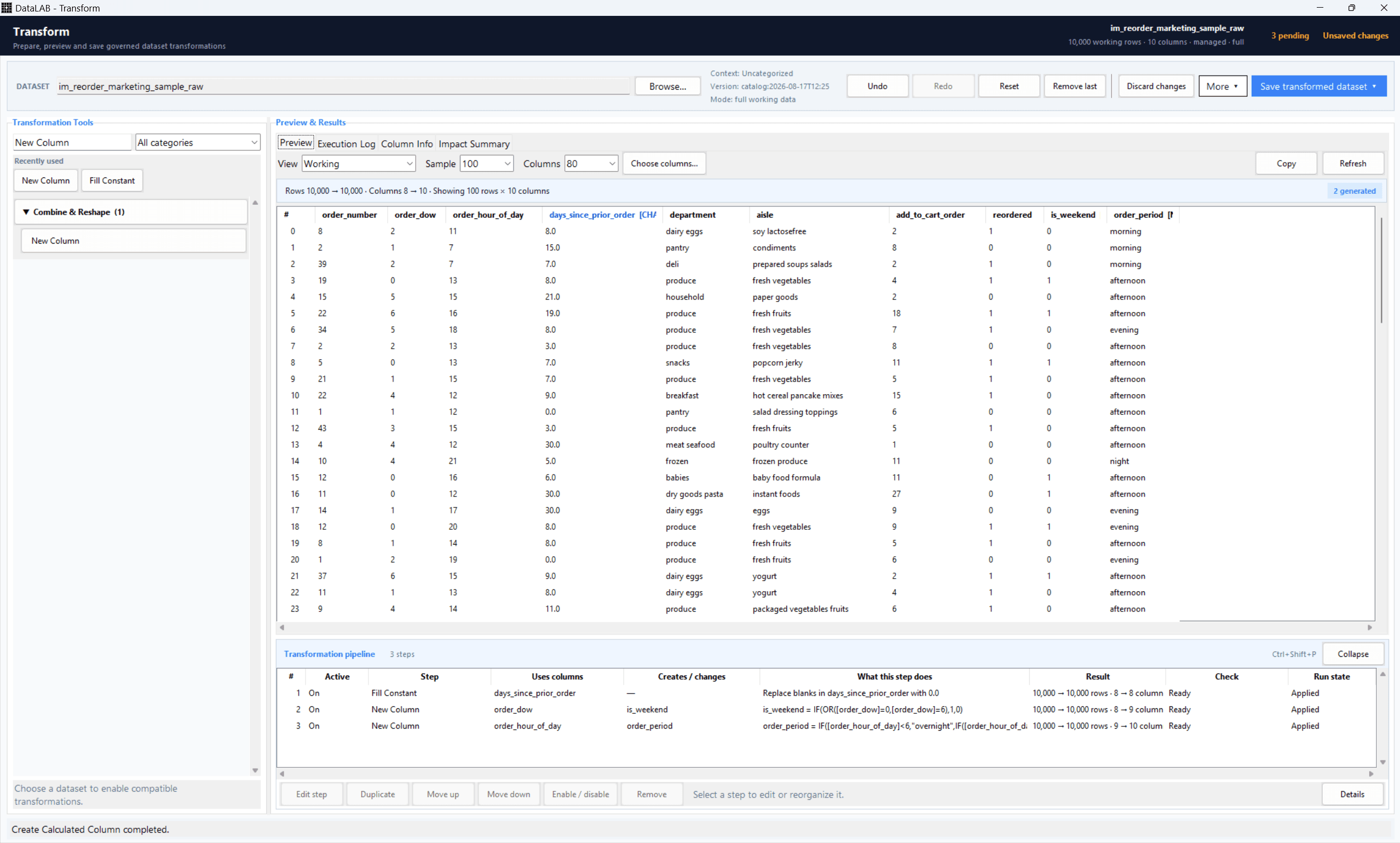The height and width of the screenshot is (843, 1400).
Task: Select recently used New Column tool
Action: 45,181
